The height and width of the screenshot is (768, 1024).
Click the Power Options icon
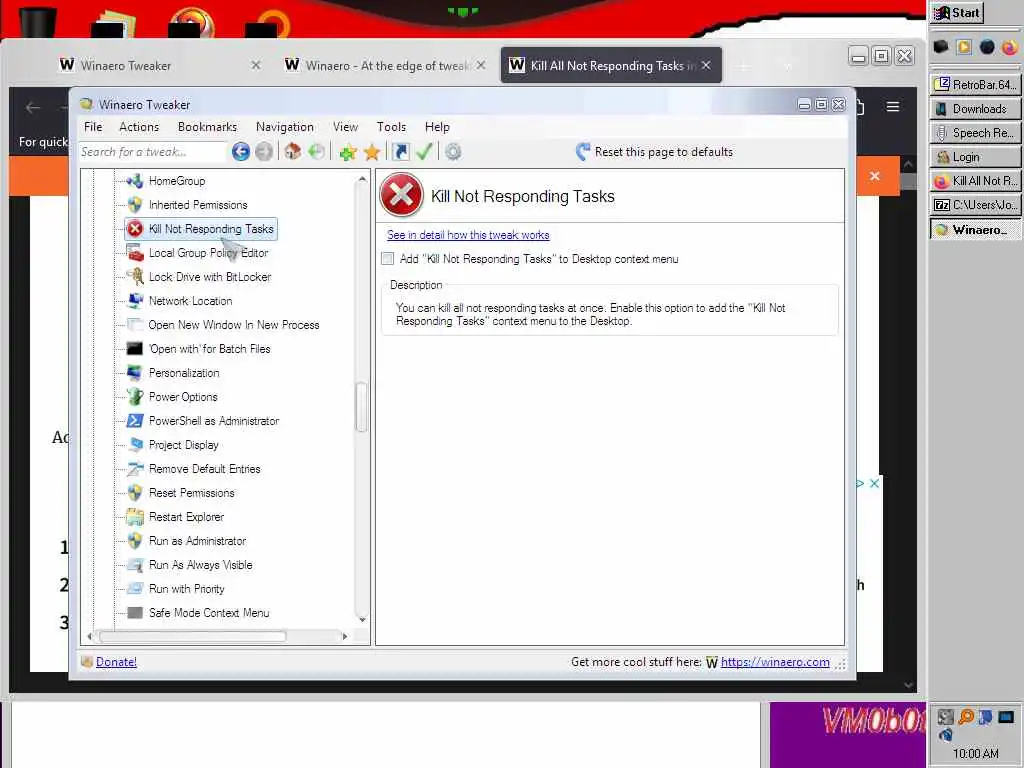pyautogui.click(x=135, y=396)
